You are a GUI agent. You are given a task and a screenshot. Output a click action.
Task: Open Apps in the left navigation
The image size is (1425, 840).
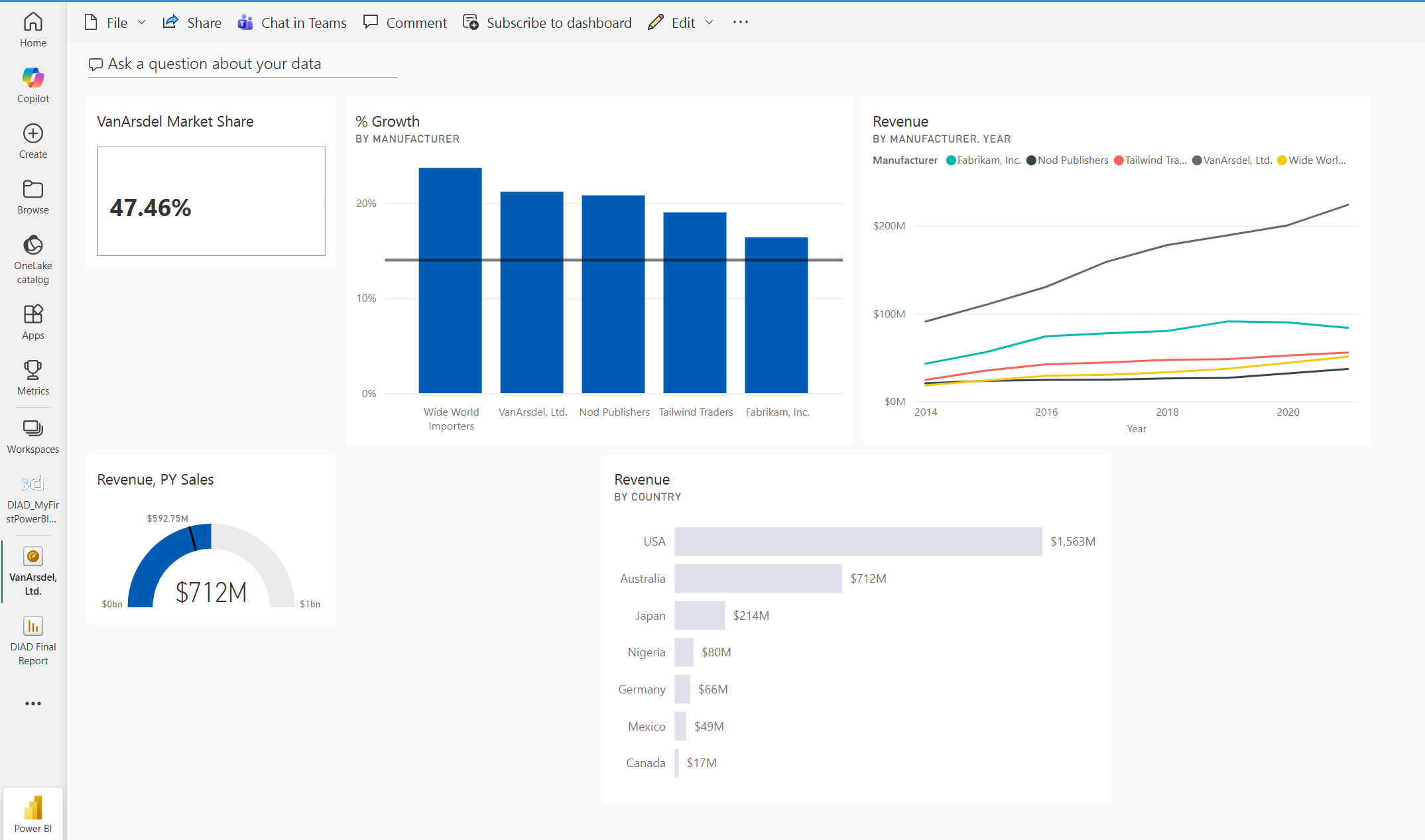pos(32,314)
